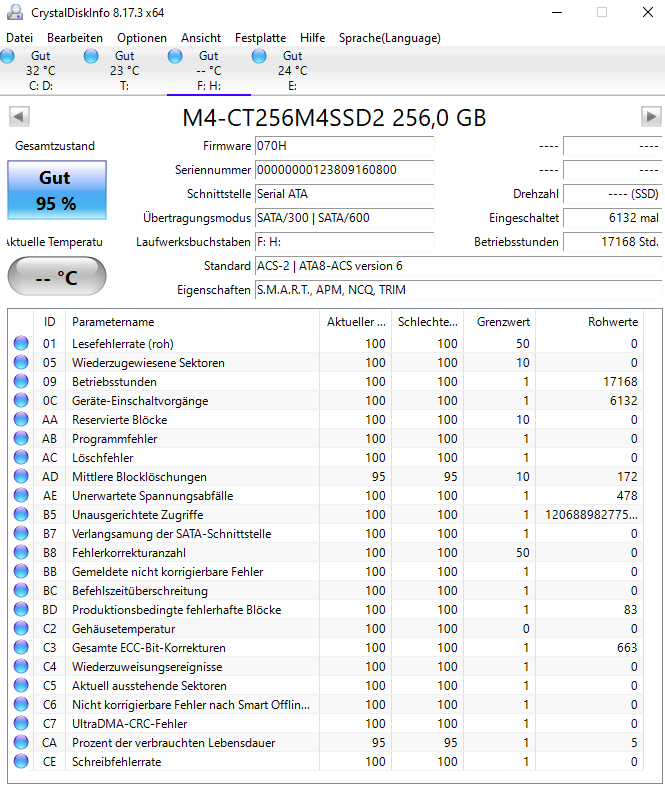Click status icon of Gesamte ECC-Bit-Korrekturen row
Image resolution: width=665 pixels, height=789 pixels.
[21, 647]
